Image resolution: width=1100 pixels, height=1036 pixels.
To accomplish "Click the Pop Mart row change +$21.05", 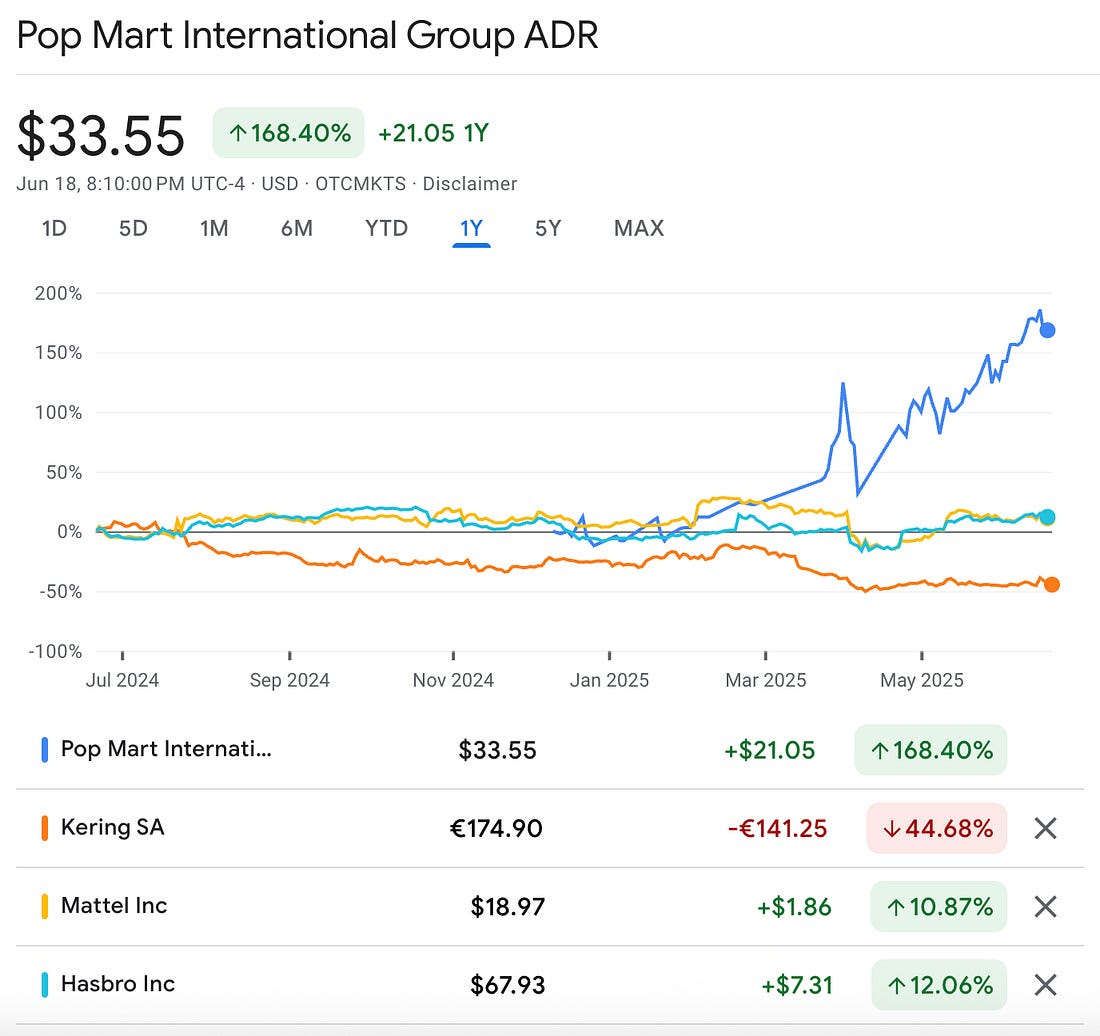I will (x=770, y=750).
